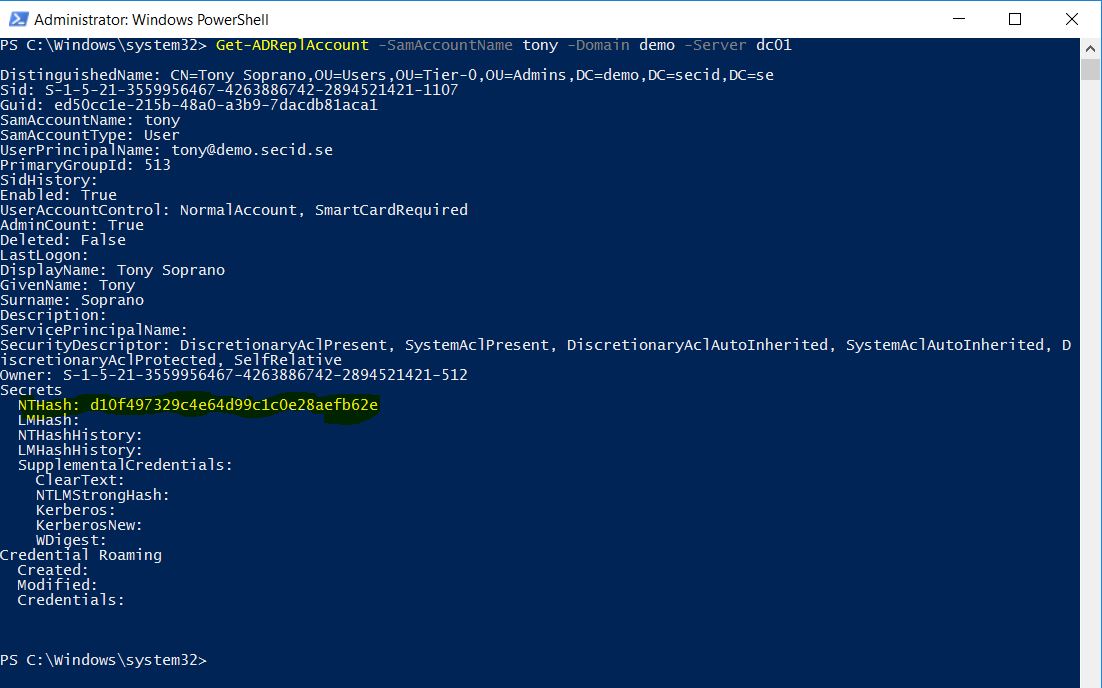Click the NTLMStrongHash line

(x=103, y=495)
